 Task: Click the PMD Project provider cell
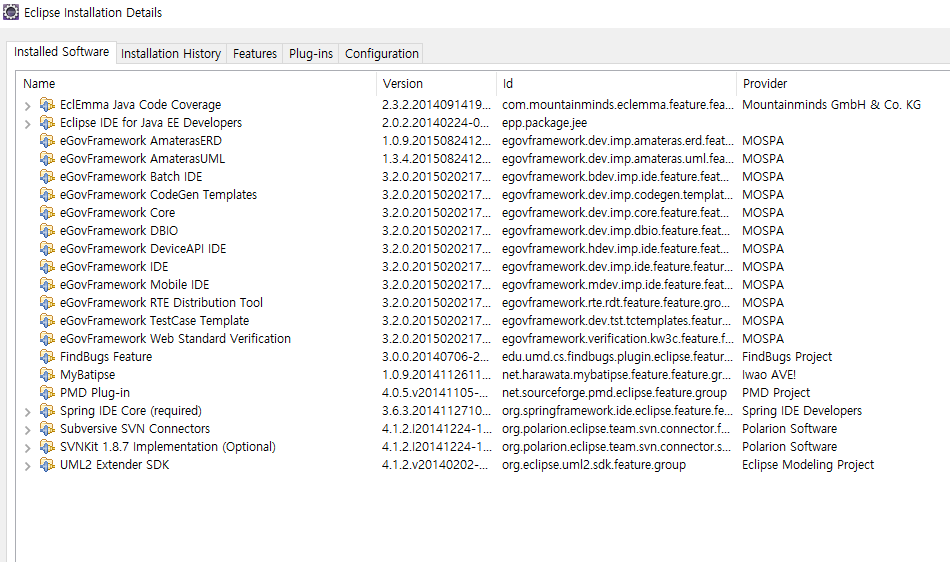(x=776, y=393)
